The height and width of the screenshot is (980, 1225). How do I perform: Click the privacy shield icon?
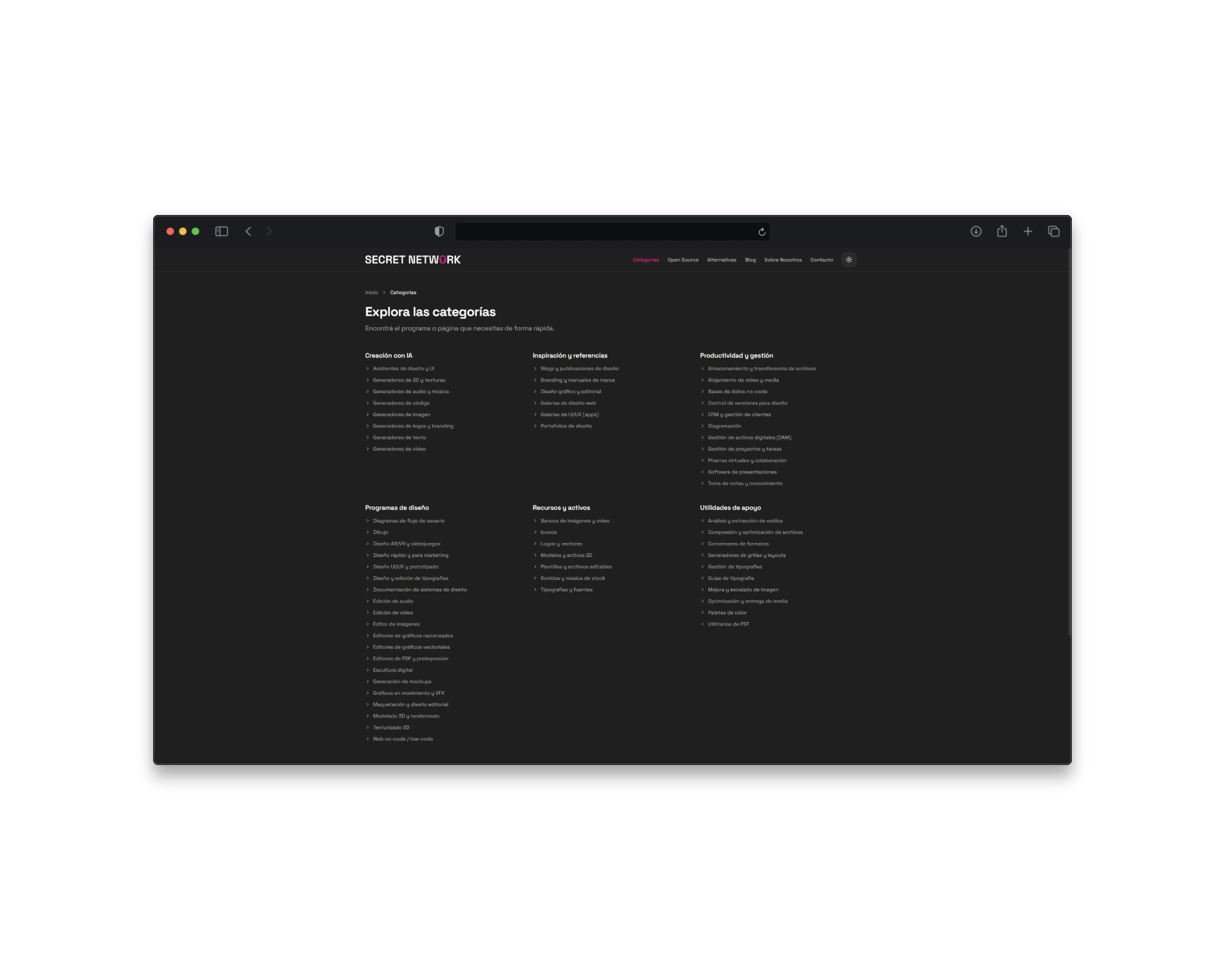pyautogui.click(x=439, y=232)
